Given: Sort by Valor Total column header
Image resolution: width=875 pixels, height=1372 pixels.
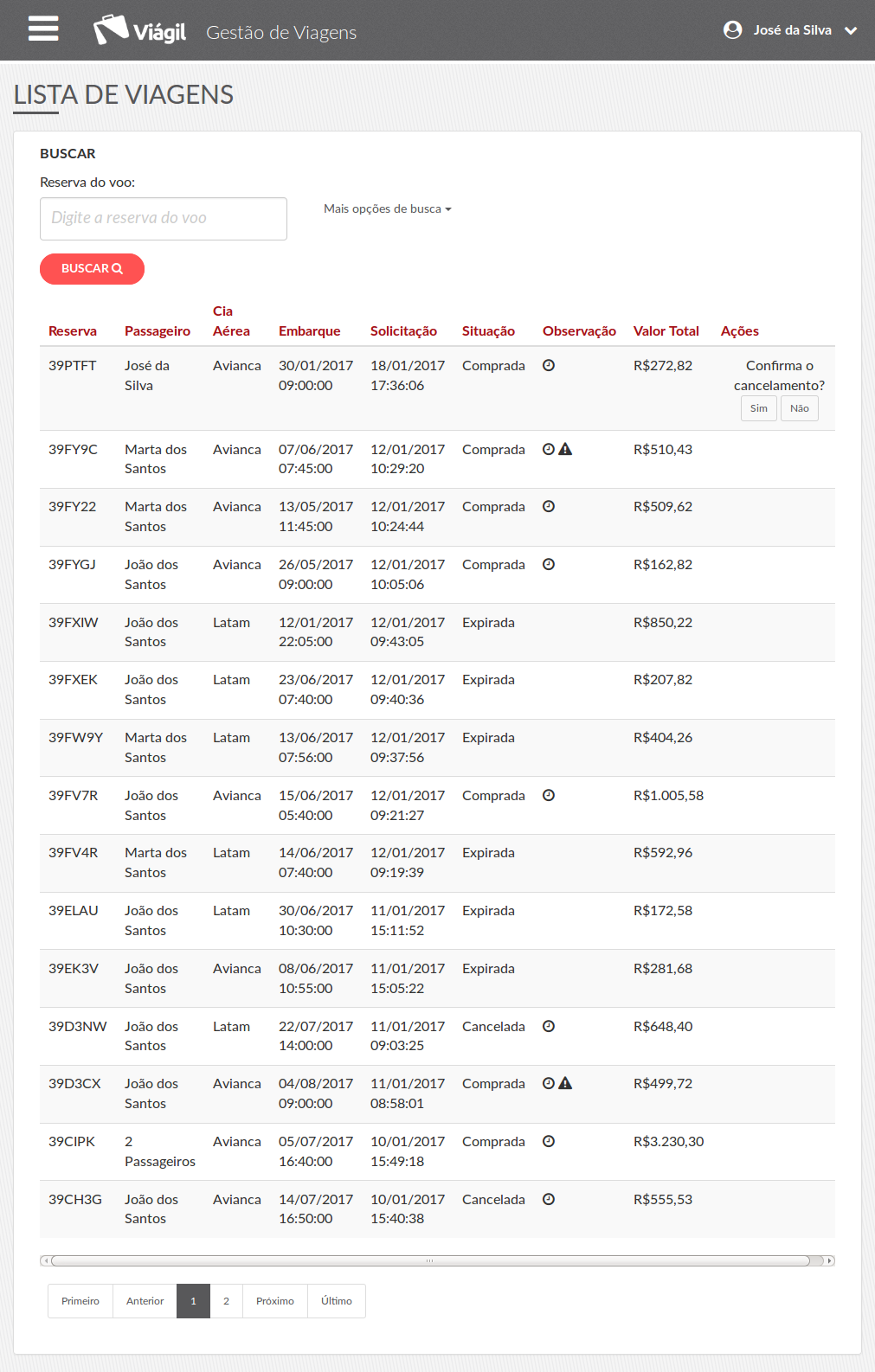Looking at the screenshot, I should pos(666,331).
